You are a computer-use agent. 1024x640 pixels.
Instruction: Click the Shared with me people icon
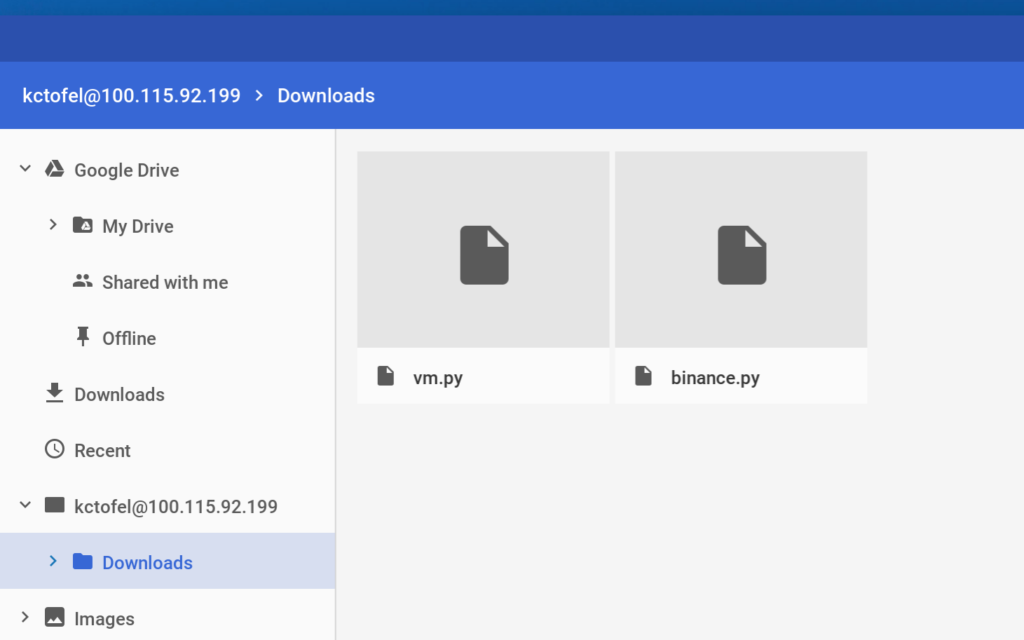click(x=82, y=281)
